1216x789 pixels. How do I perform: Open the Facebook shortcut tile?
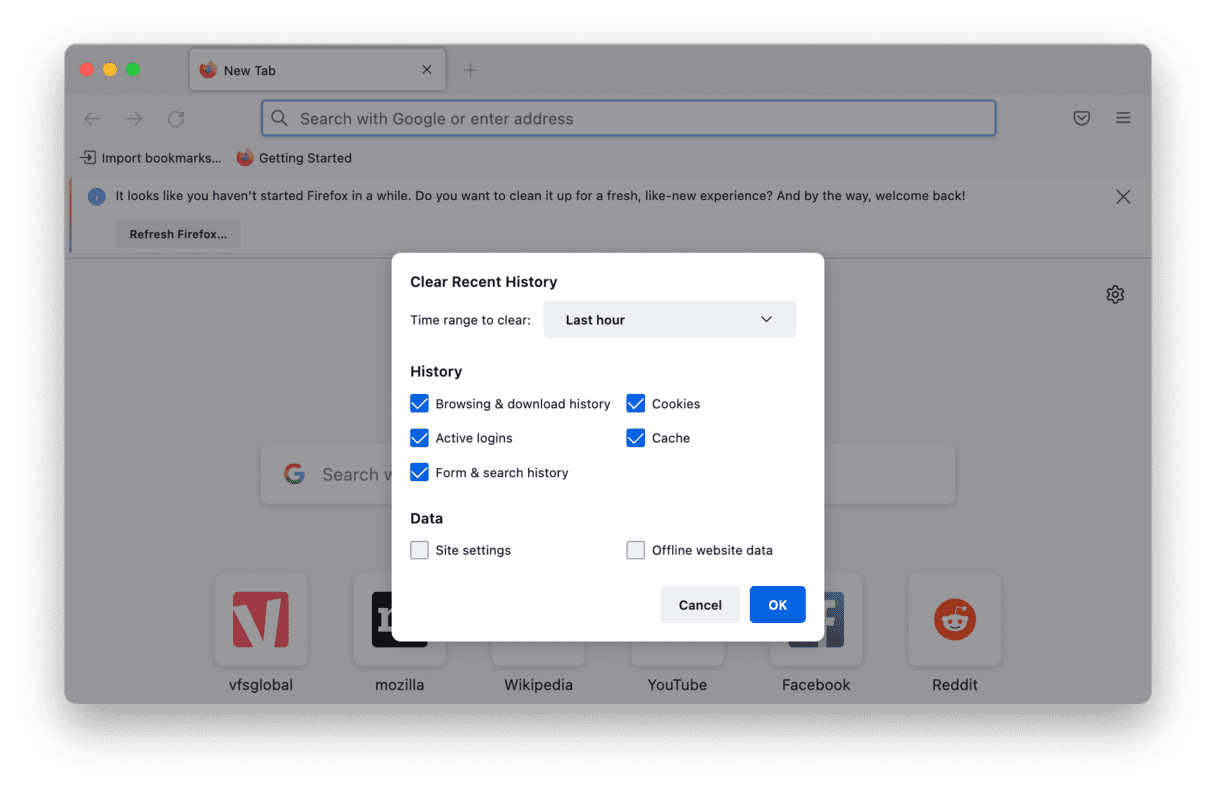click(816, 620)
